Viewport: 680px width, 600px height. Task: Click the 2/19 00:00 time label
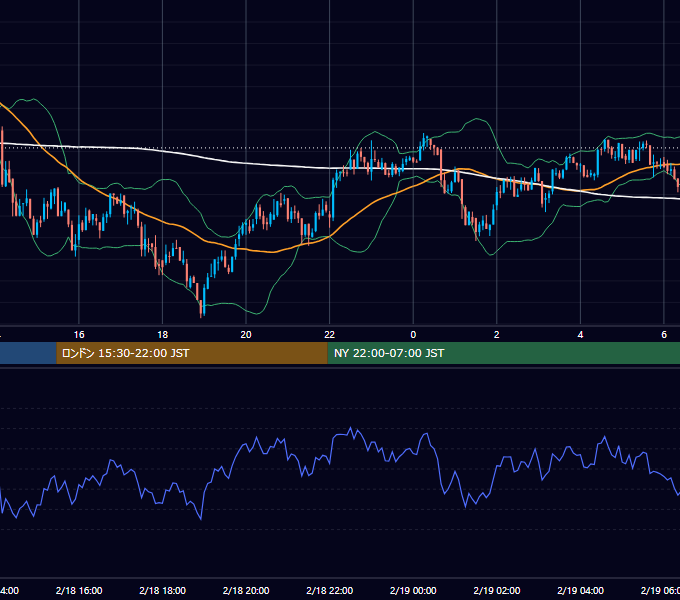point(413,590)
